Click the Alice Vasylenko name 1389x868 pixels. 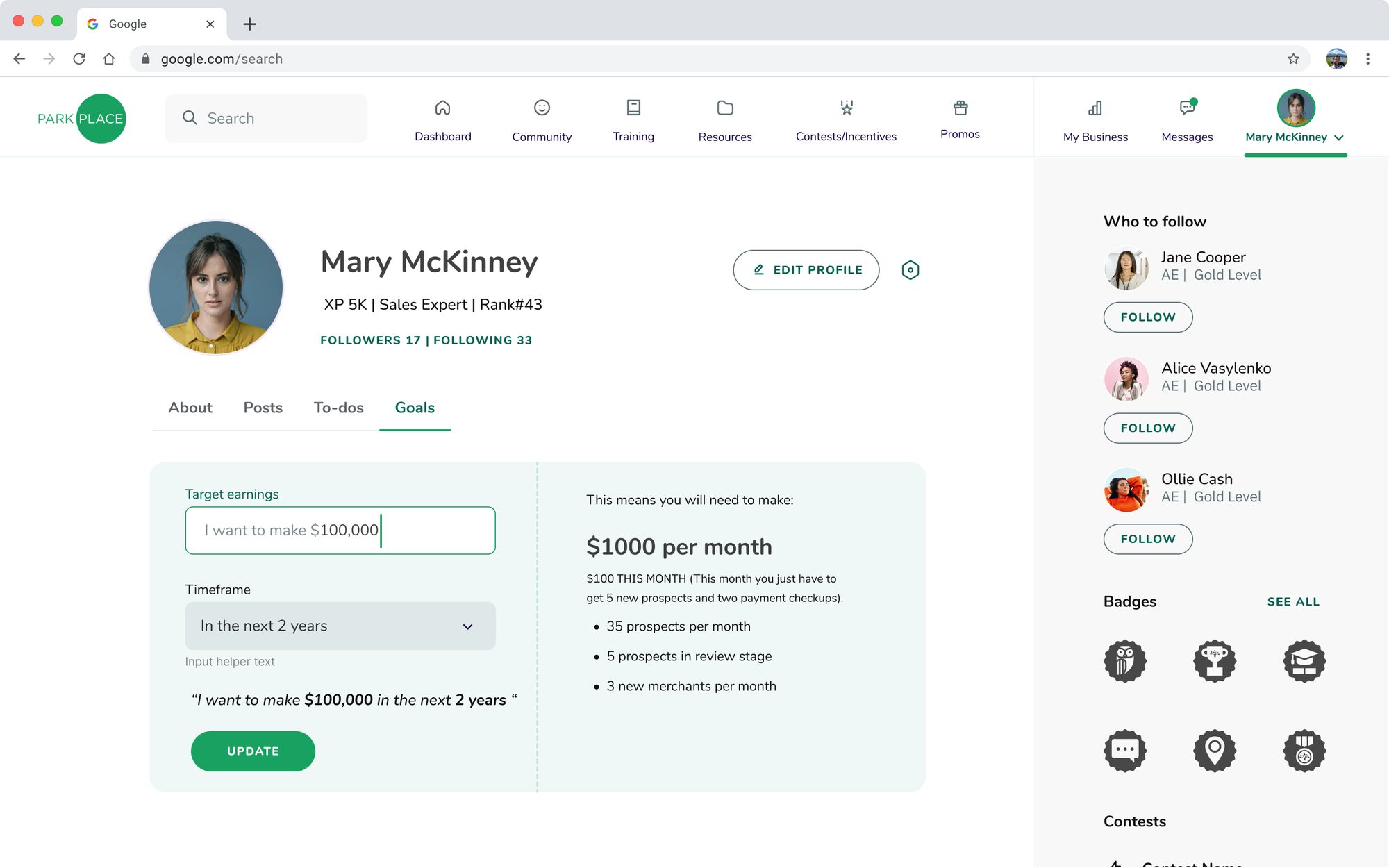click(1216, 369)
